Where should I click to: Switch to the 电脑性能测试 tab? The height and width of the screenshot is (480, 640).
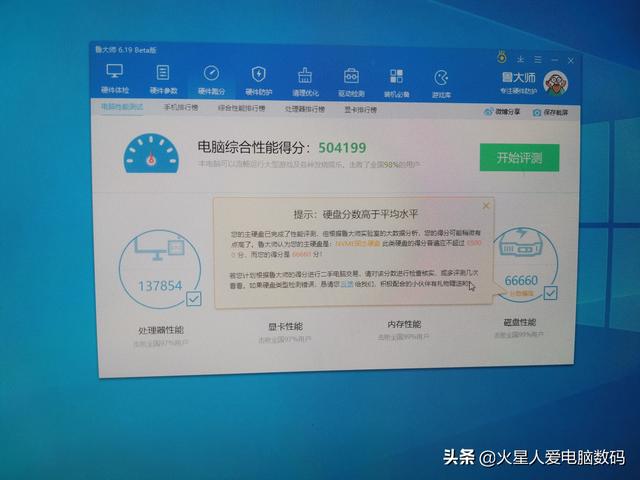pos(122,107)
